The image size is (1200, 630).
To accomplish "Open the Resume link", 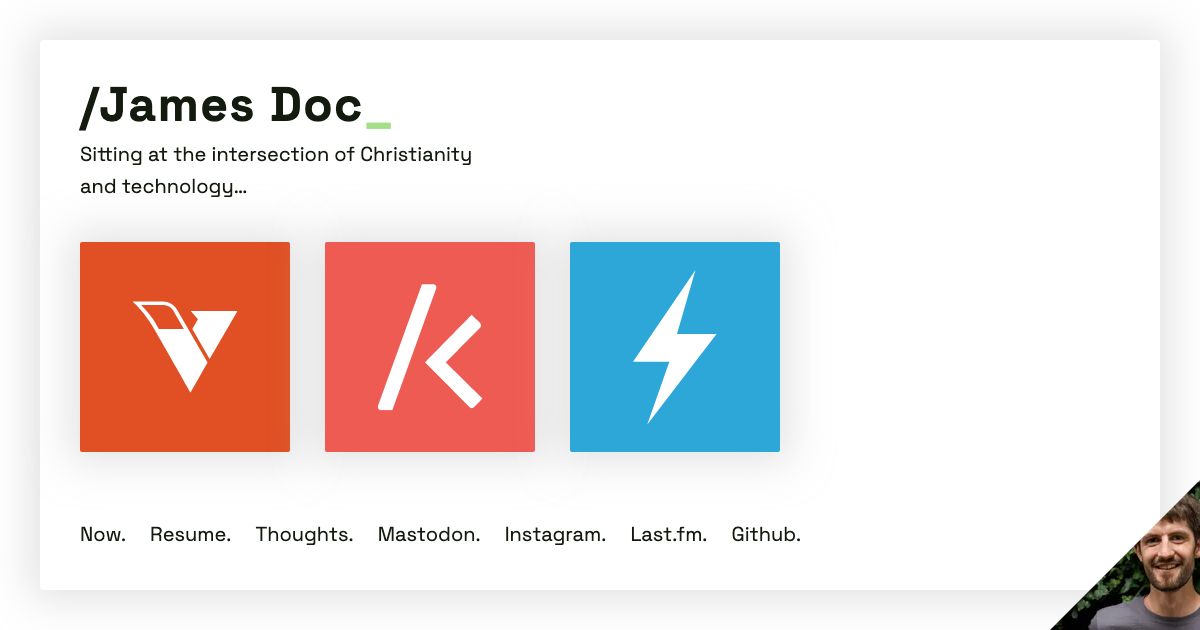I will (x=190, y=535).
